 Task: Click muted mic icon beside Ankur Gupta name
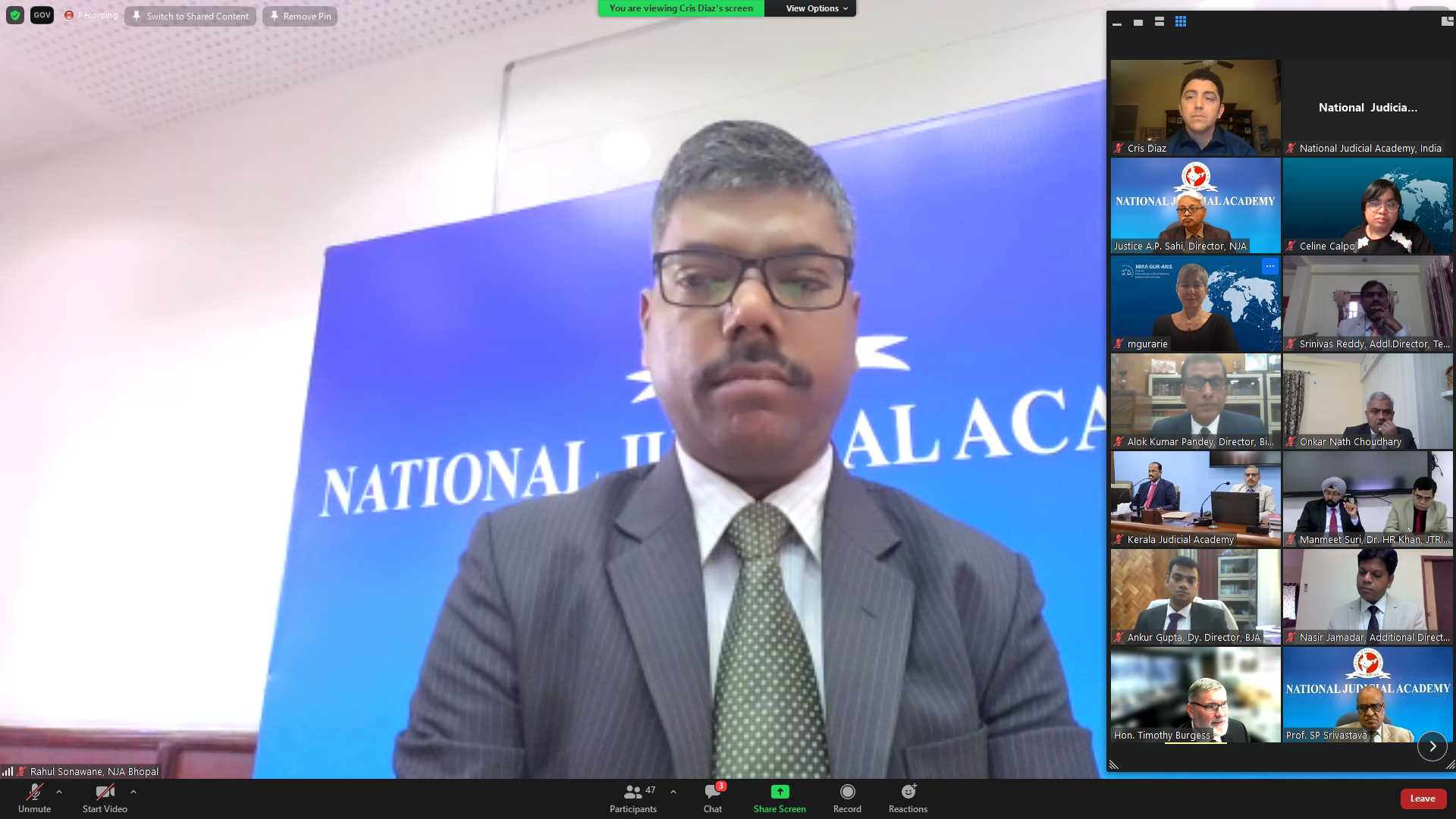[1119, 638]
